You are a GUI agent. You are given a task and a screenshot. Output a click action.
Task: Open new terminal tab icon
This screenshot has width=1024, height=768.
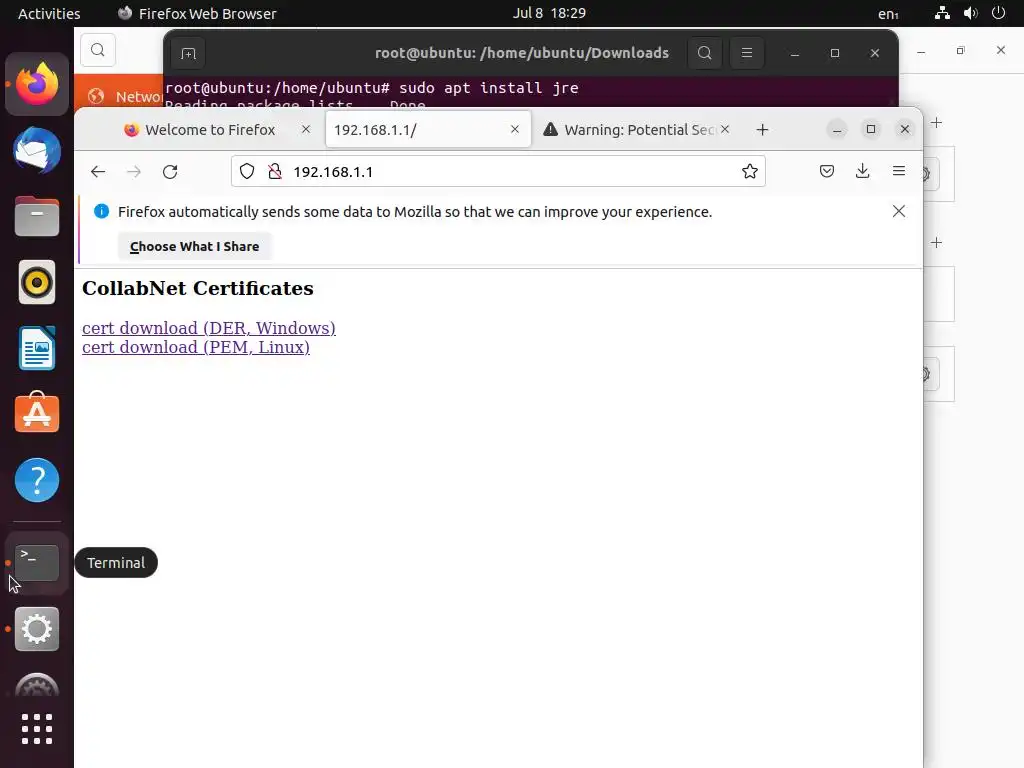188,54
